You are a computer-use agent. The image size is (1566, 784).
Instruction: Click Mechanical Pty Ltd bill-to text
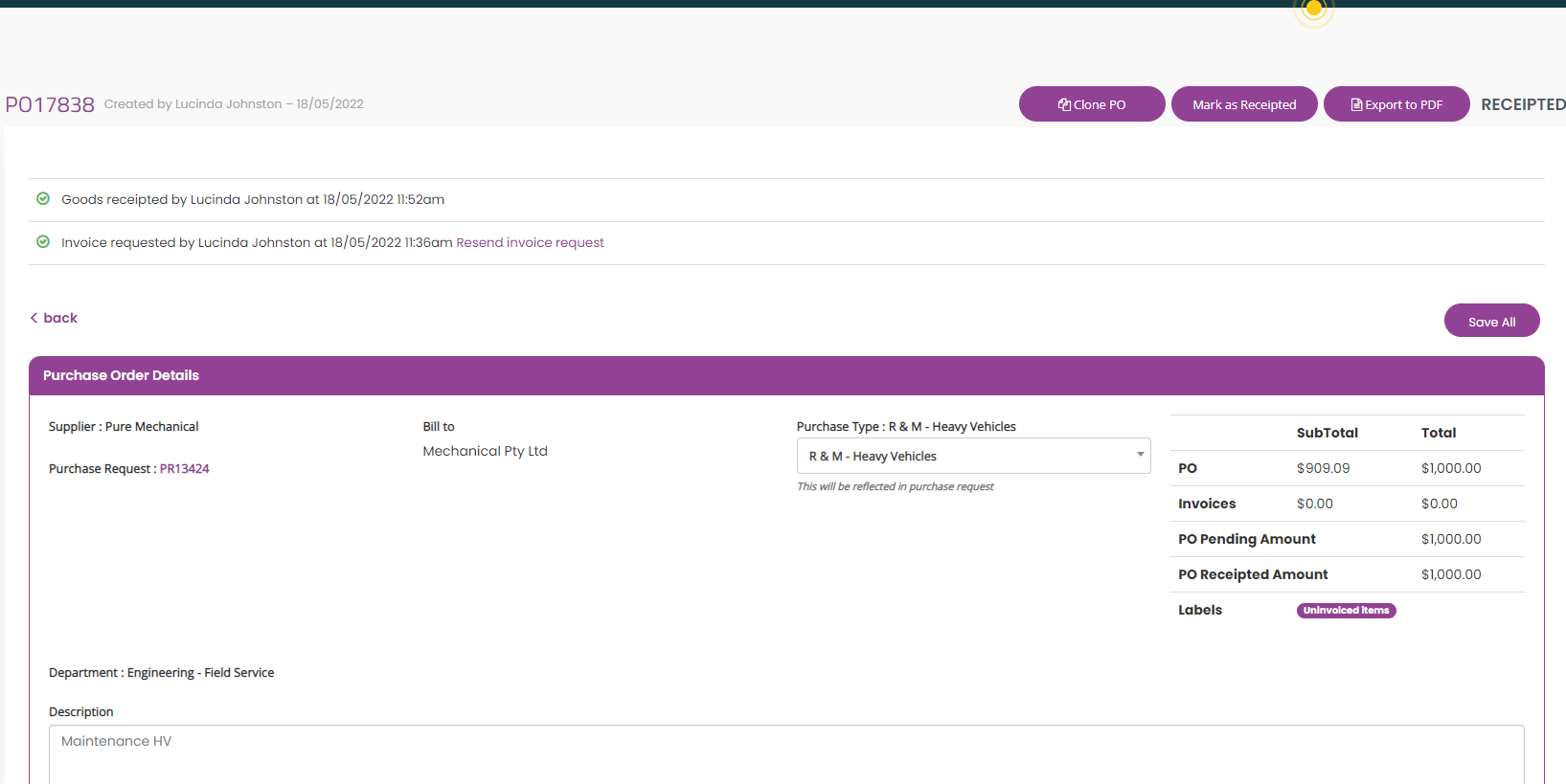tap(485, 451)
